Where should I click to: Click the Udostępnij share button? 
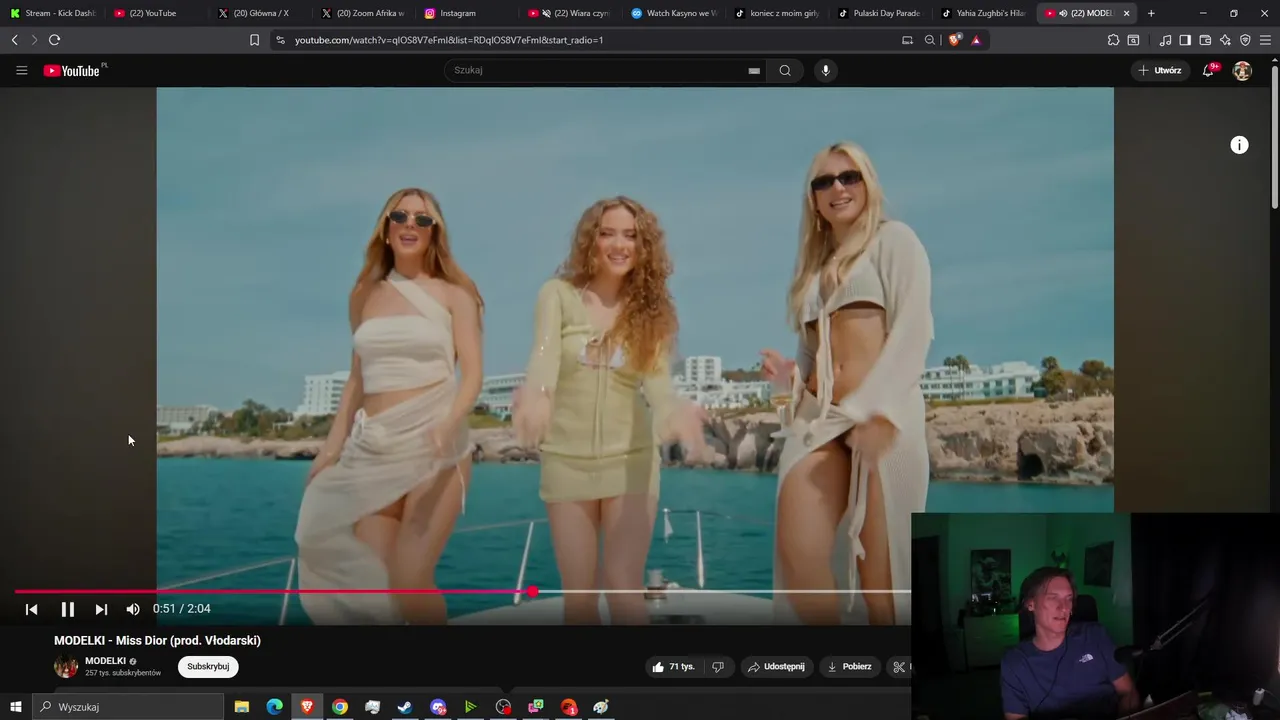[x=776, y=667]
